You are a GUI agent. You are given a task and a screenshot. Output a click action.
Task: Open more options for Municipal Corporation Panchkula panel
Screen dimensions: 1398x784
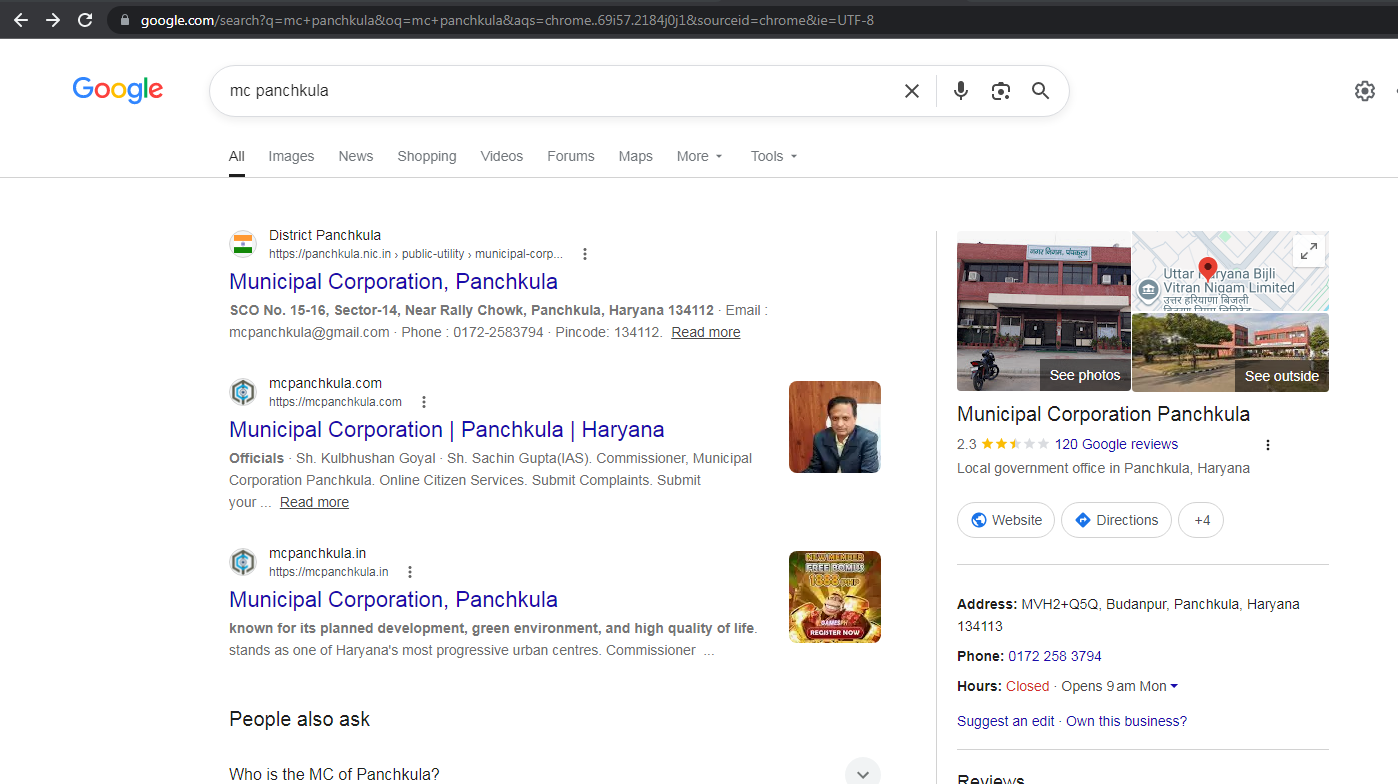point(1268,445)
